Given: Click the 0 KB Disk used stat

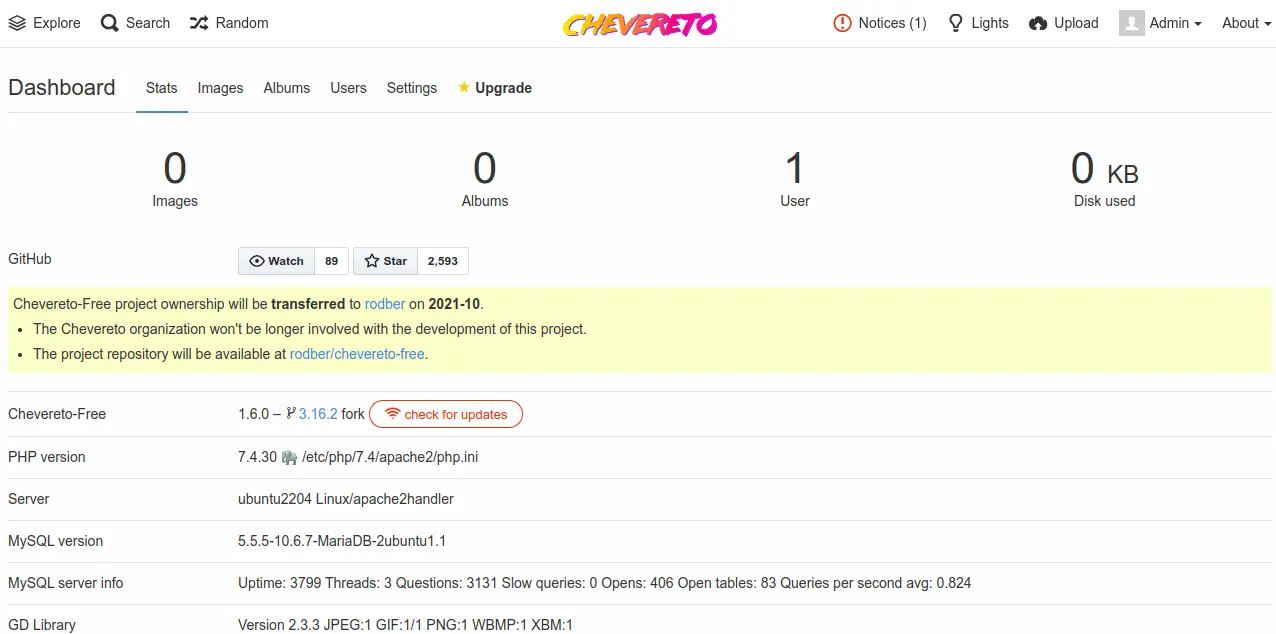Looking at the screenshot, I should [x=1105, y=179].
